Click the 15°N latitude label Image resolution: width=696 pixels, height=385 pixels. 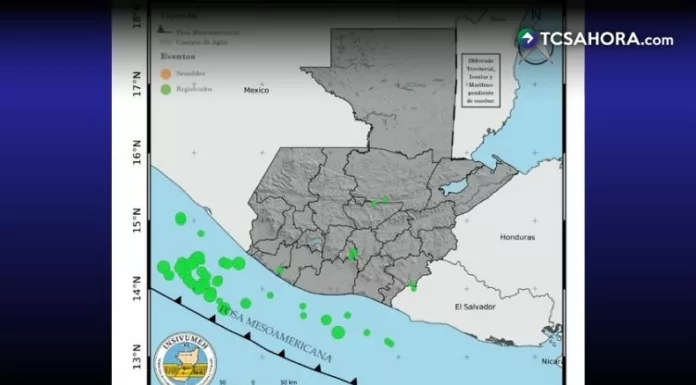[137, 221]
